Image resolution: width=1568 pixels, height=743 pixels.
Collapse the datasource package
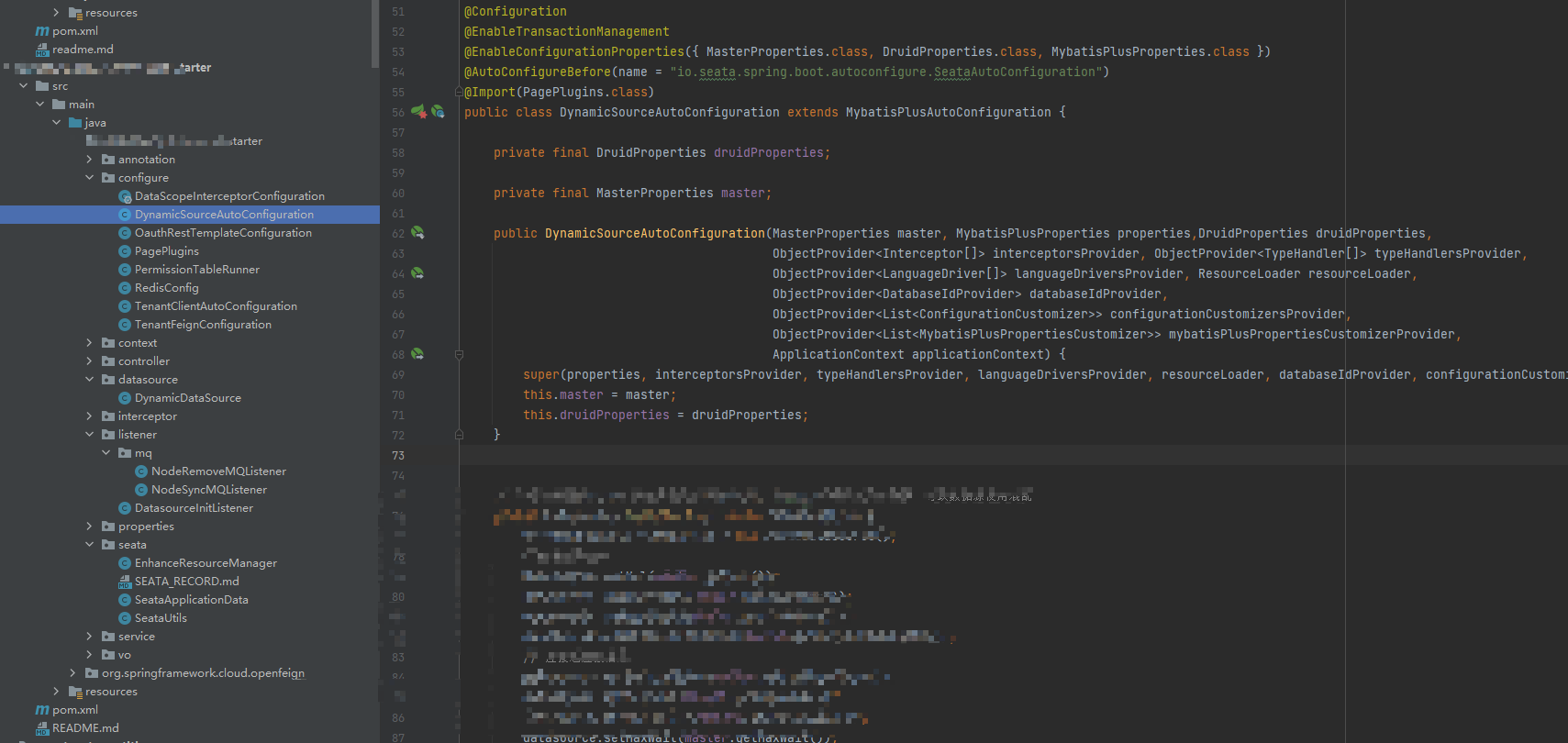tap(89, 380)
